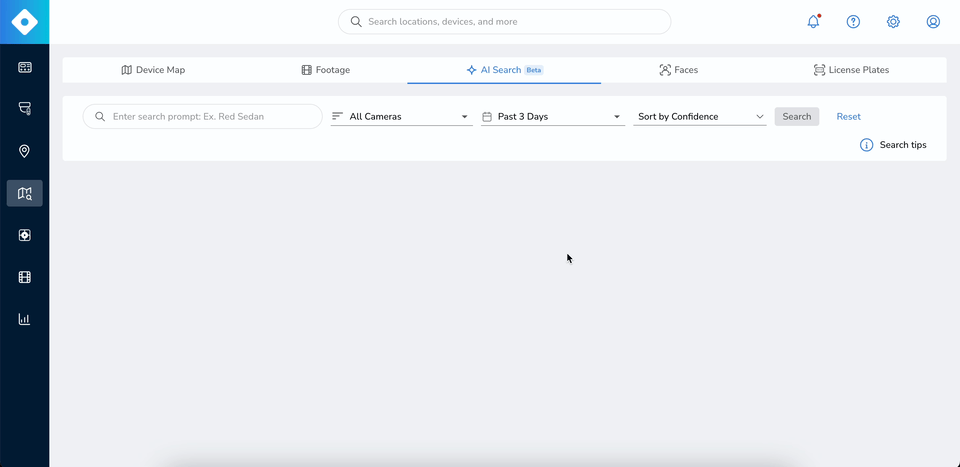
Task: Open the help question mark icon
Action: pos(853,21)
